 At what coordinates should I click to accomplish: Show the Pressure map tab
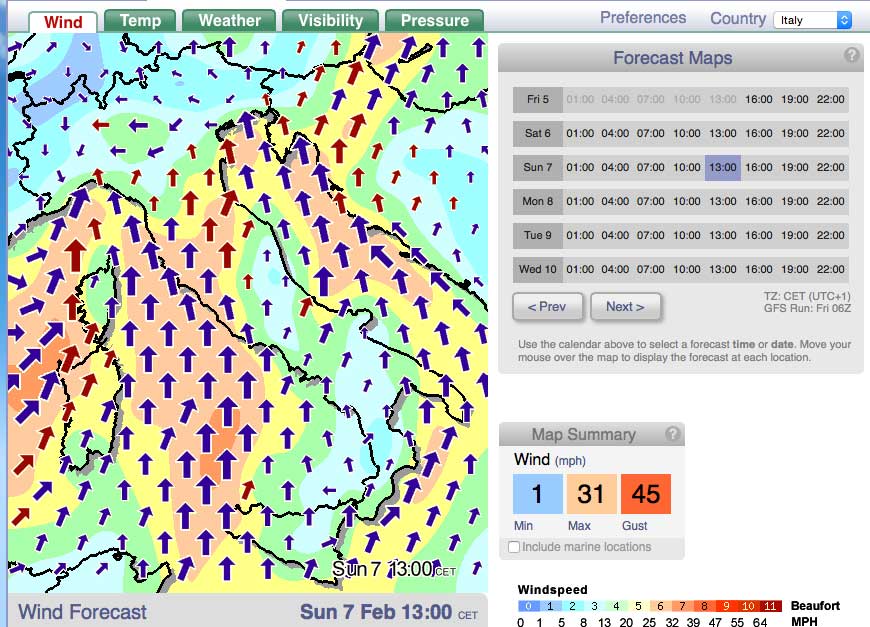pyautogui.click(x=434, y=21)
